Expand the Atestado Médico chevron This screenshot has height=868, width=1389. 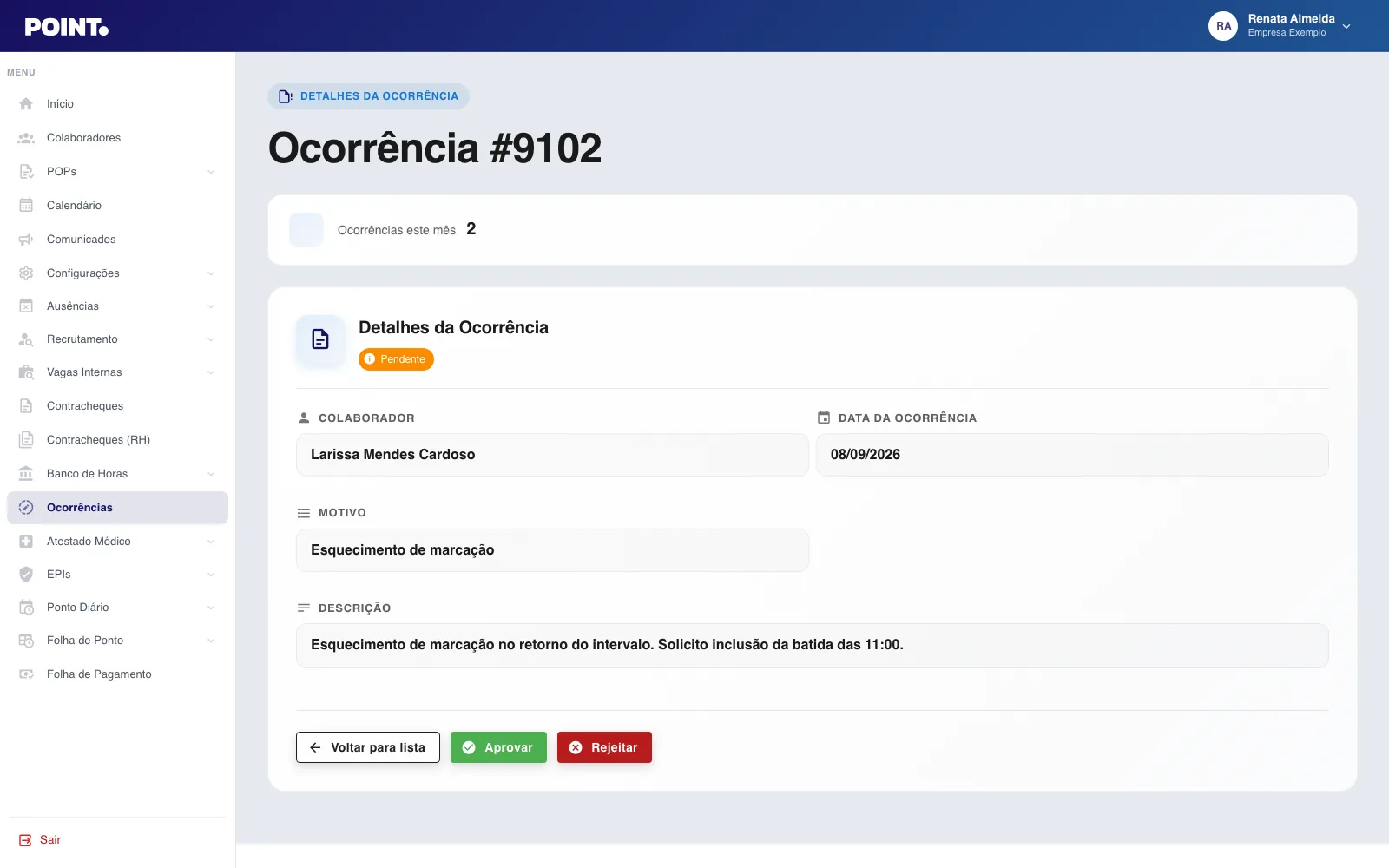[211, 542]
